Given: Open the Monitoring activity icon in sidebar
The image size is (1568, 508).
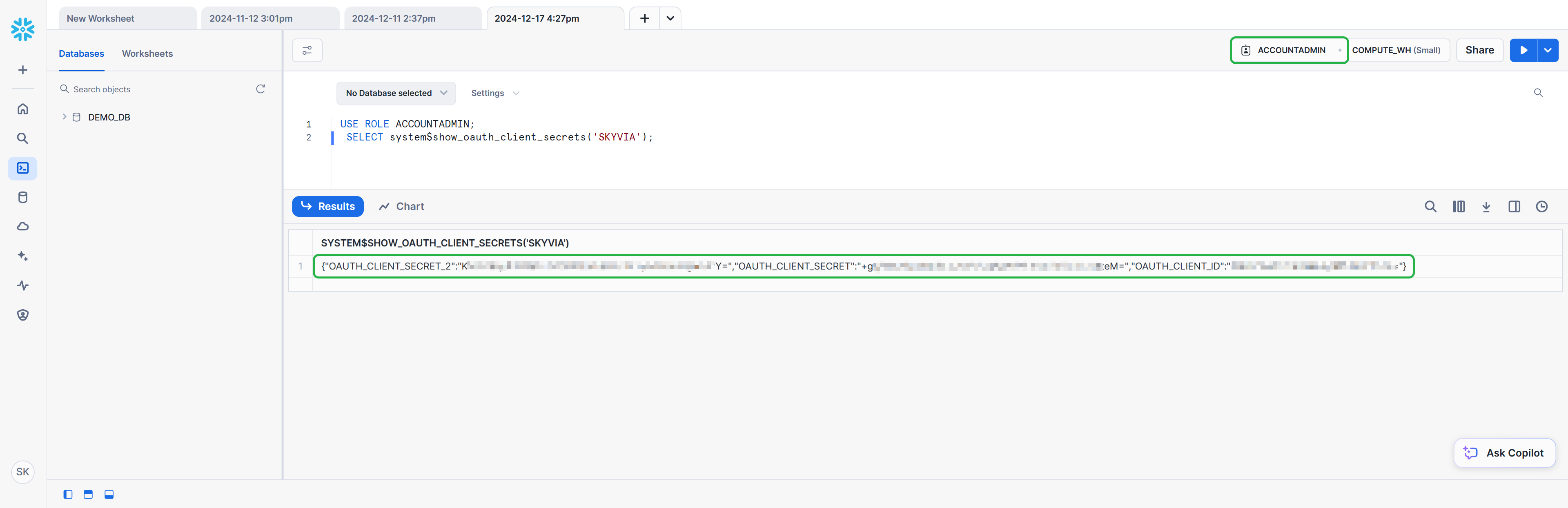Looking at the screenshot, I should (x=22, y=285).
